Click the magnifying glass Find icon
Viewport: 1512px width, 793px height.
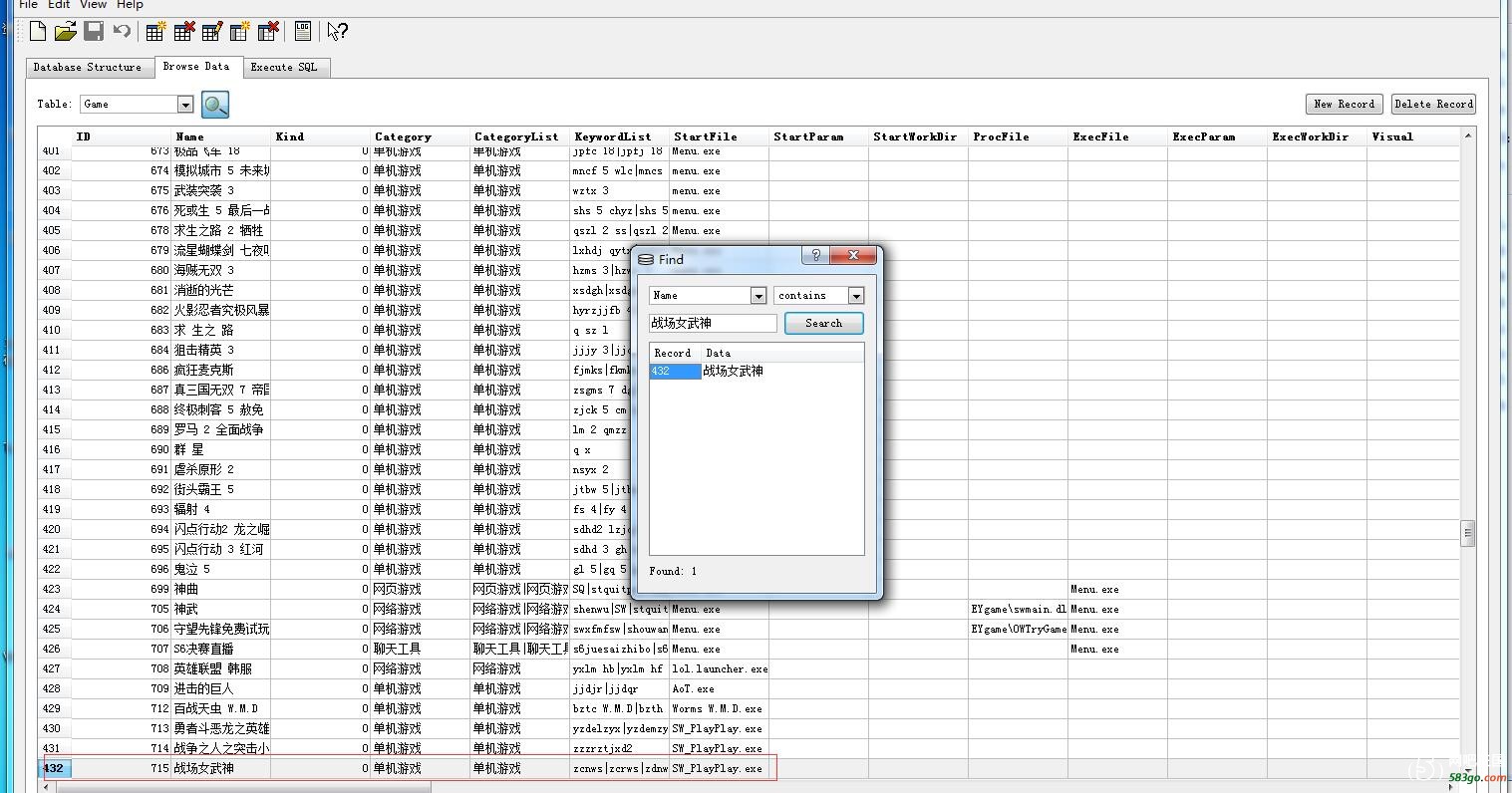(215, 105)
